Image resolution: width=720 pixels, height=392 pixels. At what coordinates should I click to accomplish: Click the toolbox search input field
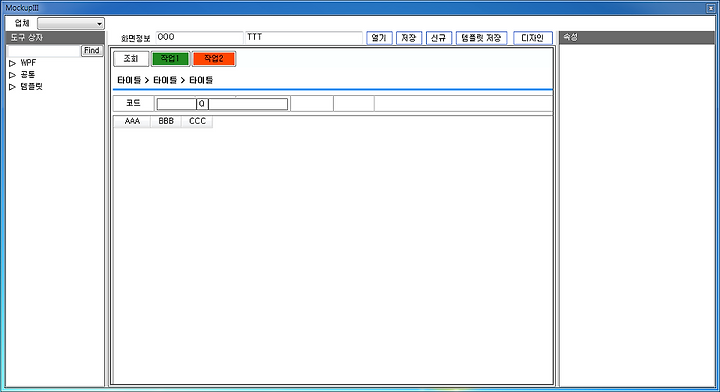click(44, 50)
